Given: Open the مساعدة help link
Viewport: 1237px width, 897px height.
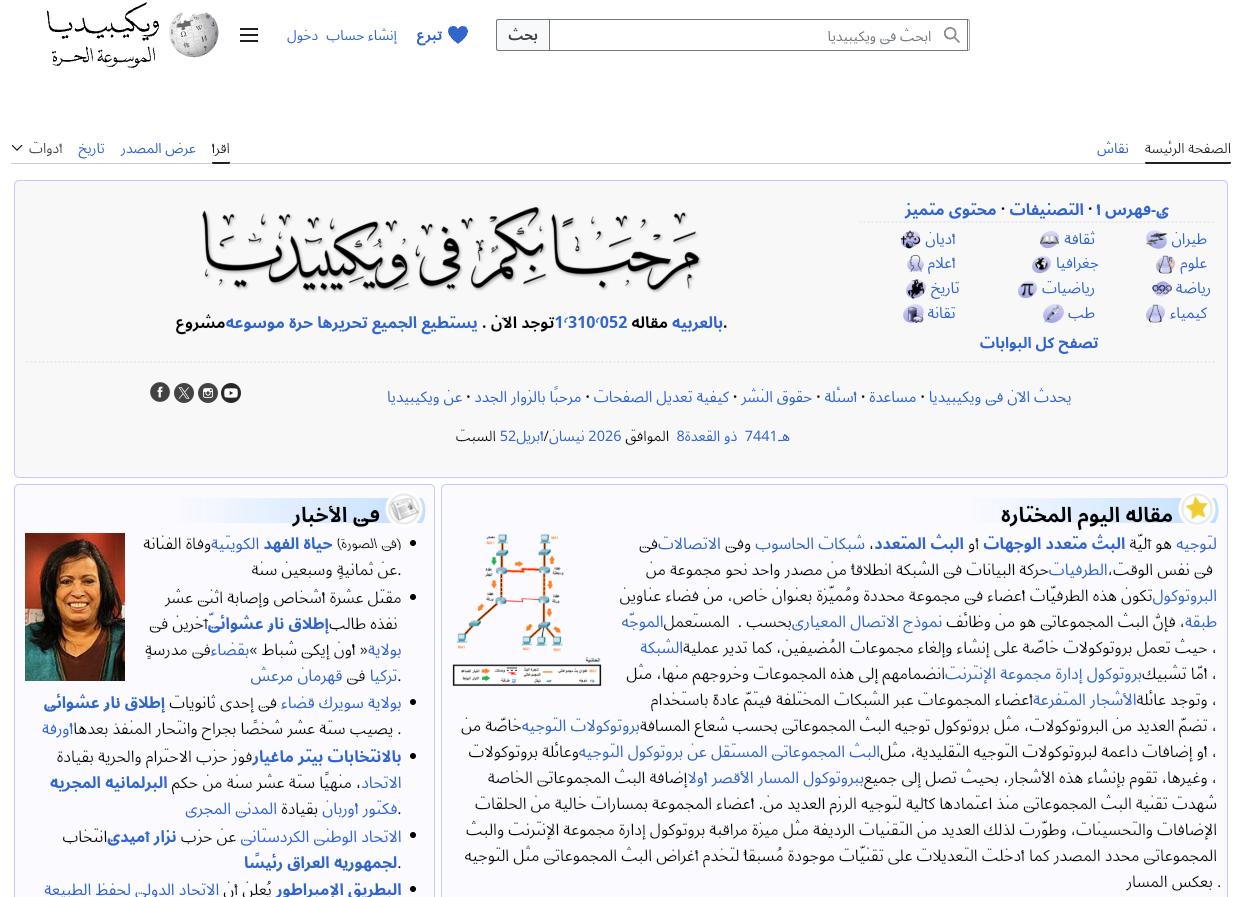Looking at the screenshot, I should coord(892,397).
